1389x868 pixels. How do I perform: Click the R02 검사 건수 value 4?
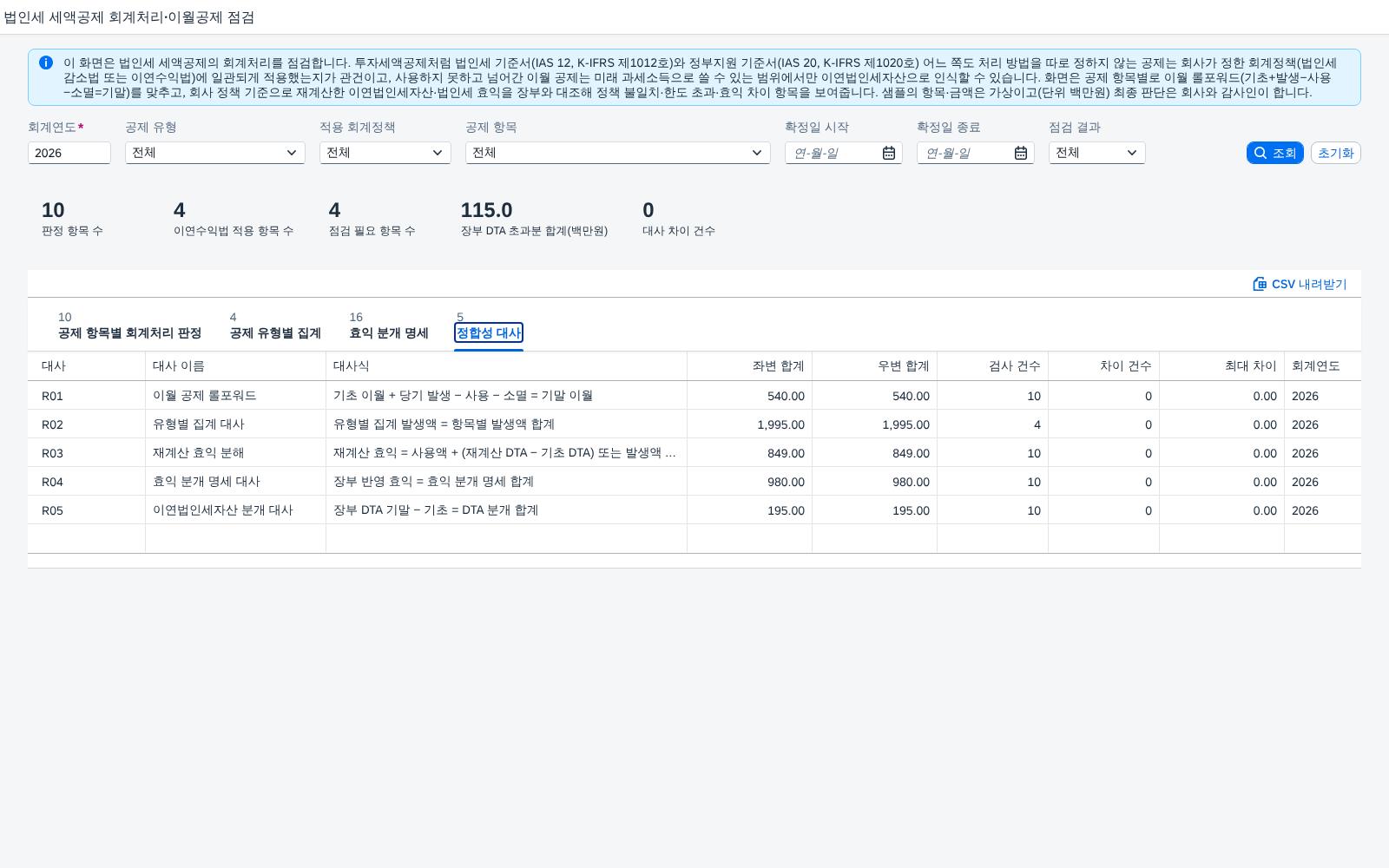coord(1037,424)
